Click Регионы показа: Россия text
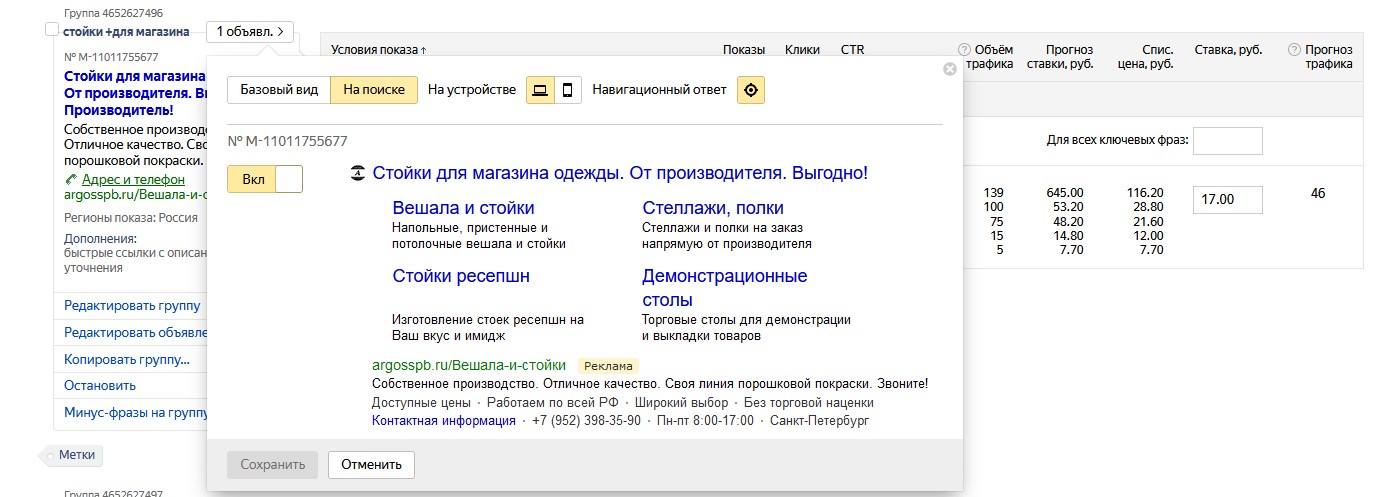The width and height of the screenshot is (1397, 497). [131, 218]
